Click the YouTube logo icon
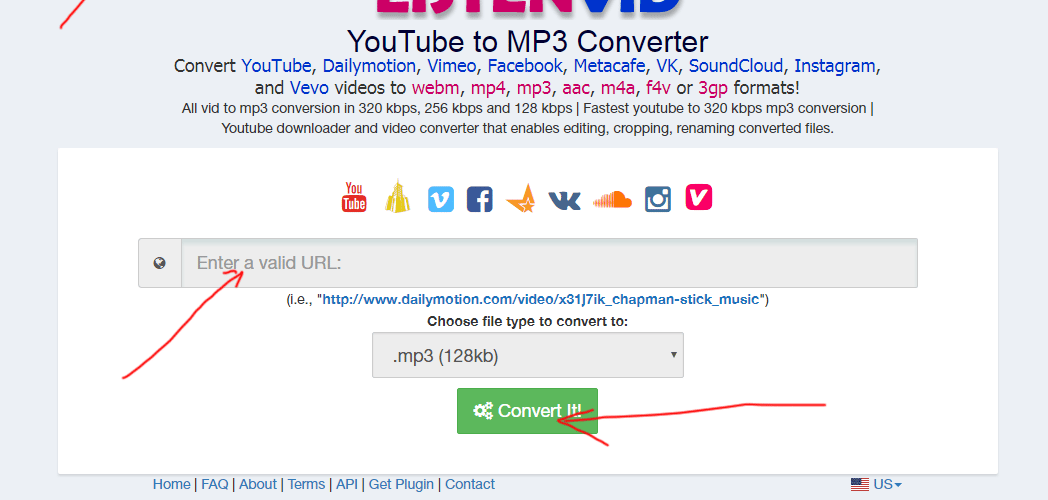Image resolution: width=1048 pixels, height=500 pixels. tap(354, 197)
